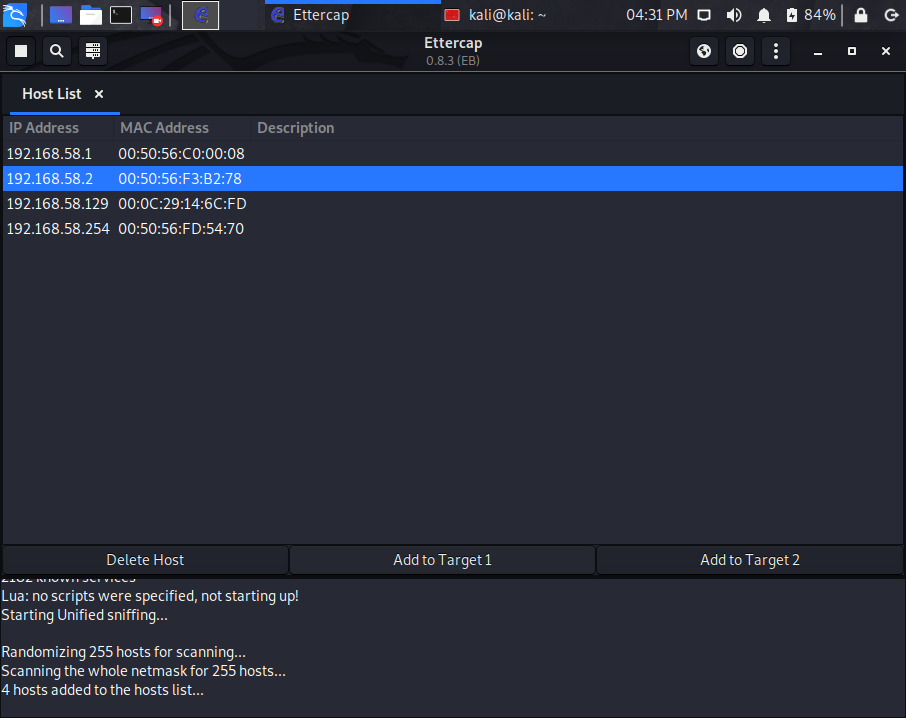Screen dimensions: 906x718
Task: Click log line 'Scanning the whole netmask for 255 hosts...'
Action: [143, 671]
